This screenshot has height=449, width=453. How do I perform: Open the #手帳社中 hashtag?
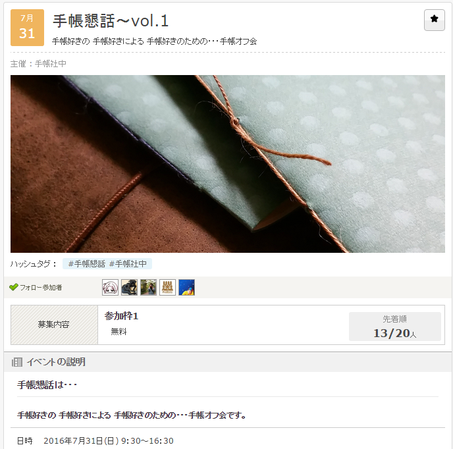point(128,264)
